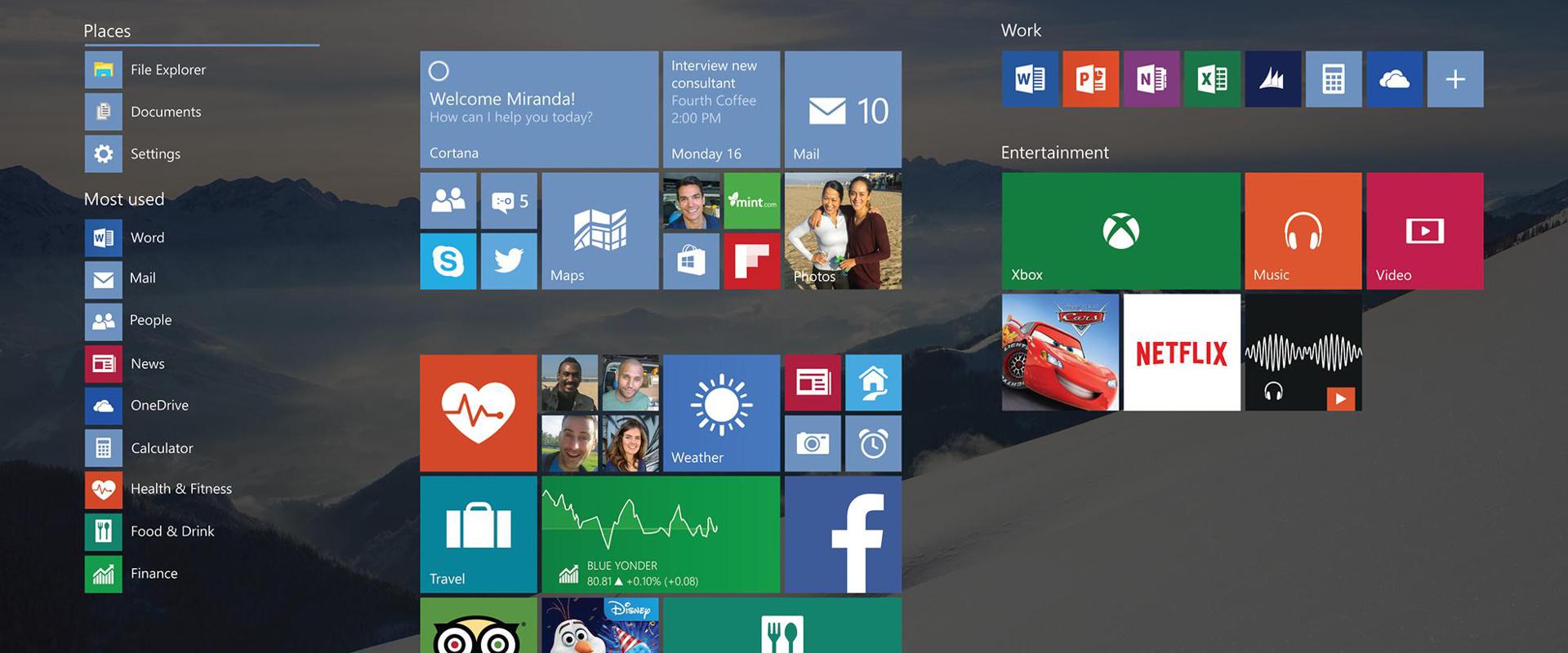Launch the Facebook tile
The height and width of the screenshot is (653, 1568).
pyautogui.click(x=843, y=535)
